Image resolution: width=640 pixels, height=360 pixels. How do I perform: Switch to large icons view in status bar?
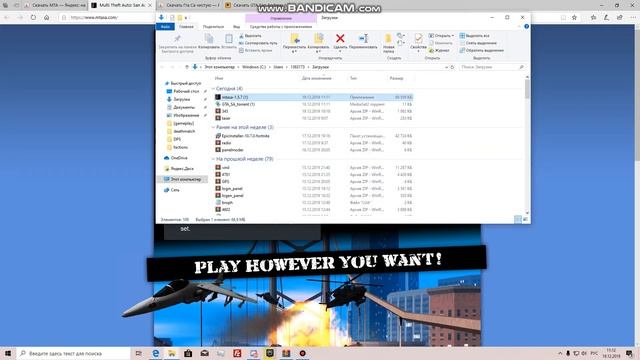point(525,220)
